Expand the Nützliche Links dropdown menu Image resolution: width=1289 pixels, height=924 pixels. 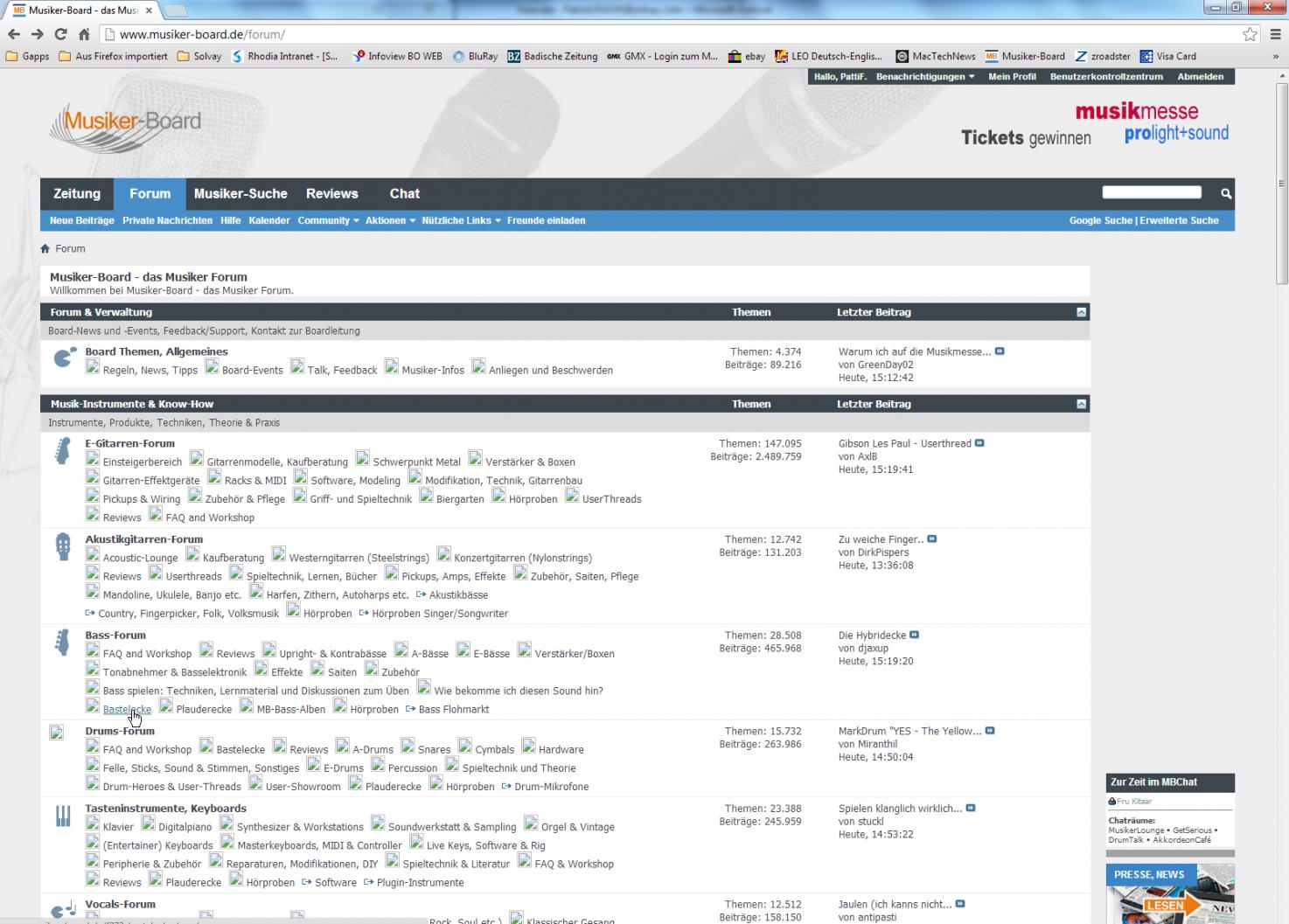tap(461, 220)
